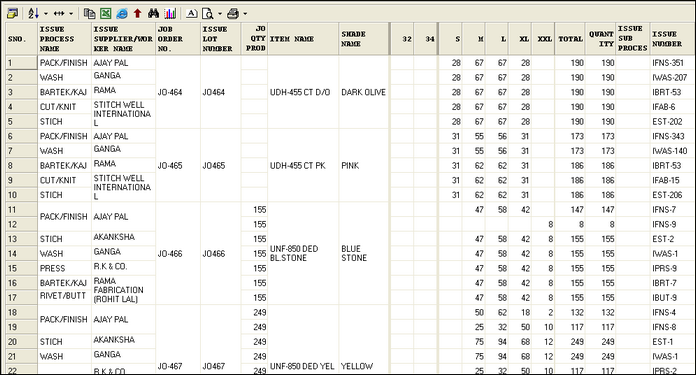Click the A-Z sort icon
This screenshot has height=375, width=696.
tap(33, 14)
